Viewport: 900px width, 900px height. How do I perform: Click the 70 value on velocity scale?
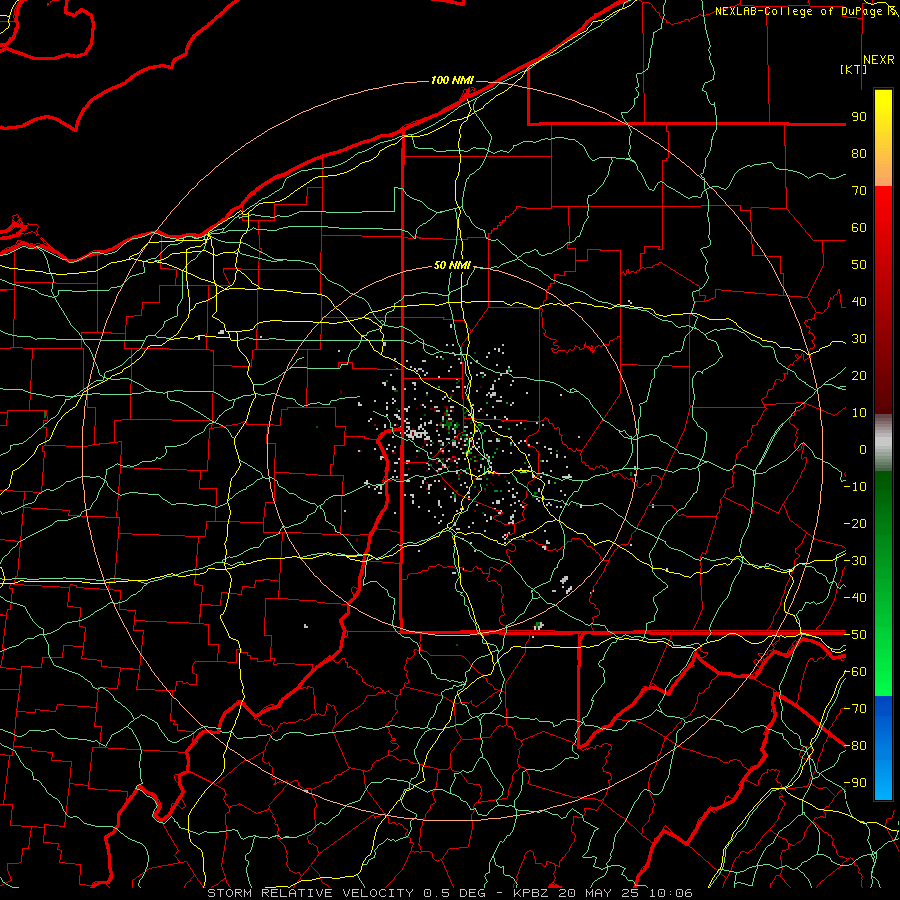coord(859,191)
